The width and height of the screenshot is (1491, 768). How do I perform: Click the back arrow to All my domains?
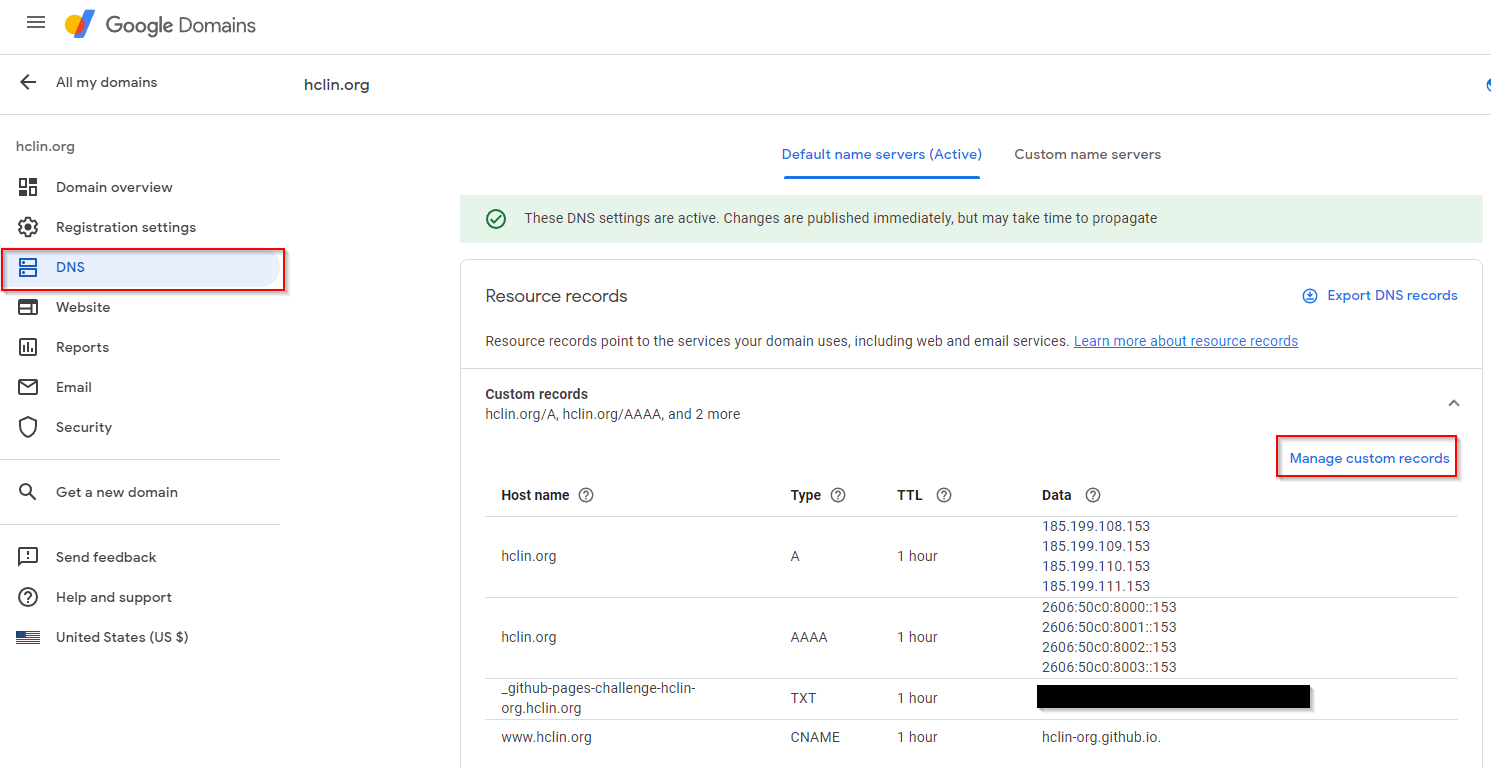28,82
